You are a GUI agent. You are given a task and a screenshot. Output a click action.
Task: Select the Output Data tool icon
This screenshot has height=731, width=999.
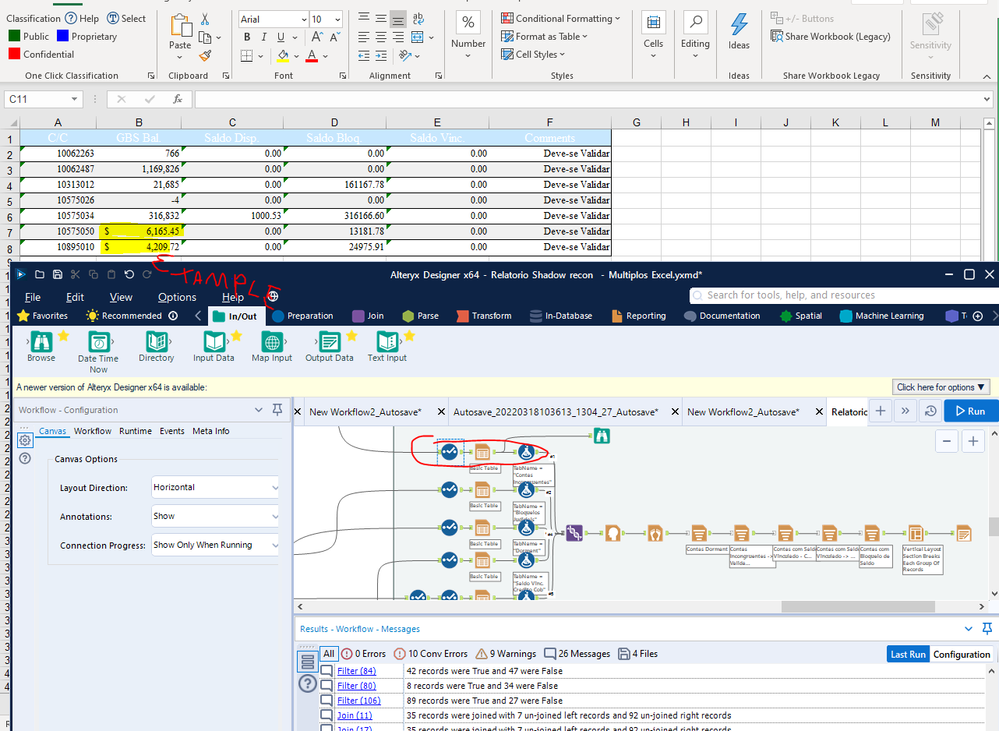[329, 342]
